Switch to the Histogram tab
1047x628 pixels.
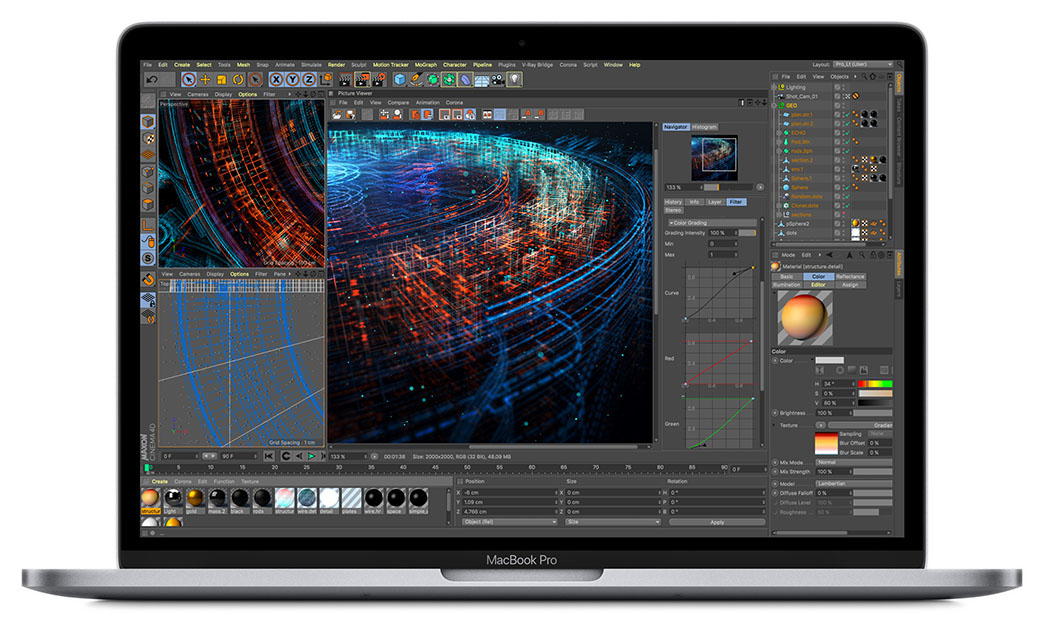coord(704,127)
